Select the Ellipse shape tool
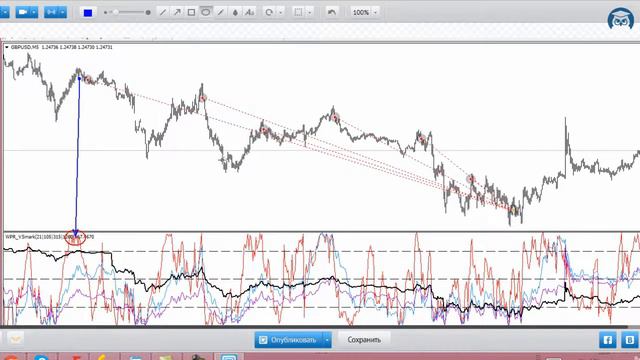 click(x=206, y=12)
